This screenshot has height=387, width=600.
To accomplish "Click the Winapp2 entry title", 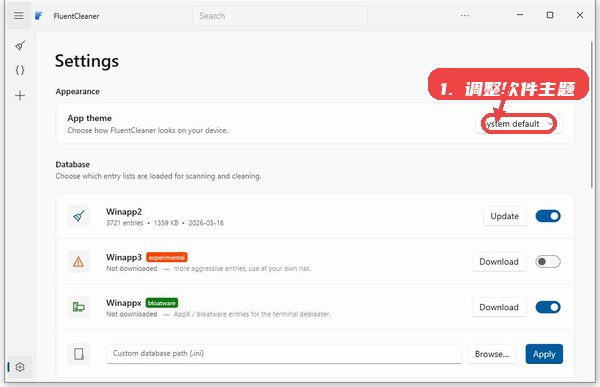I will (124, 211).
